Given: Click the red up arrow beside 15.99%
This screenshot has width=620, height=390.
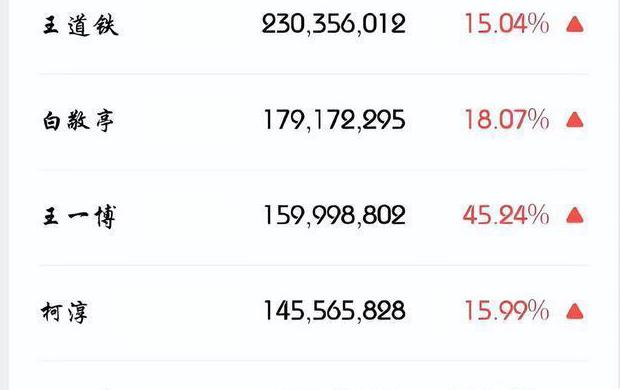Looking at the screenshot, I should [575, 311].
